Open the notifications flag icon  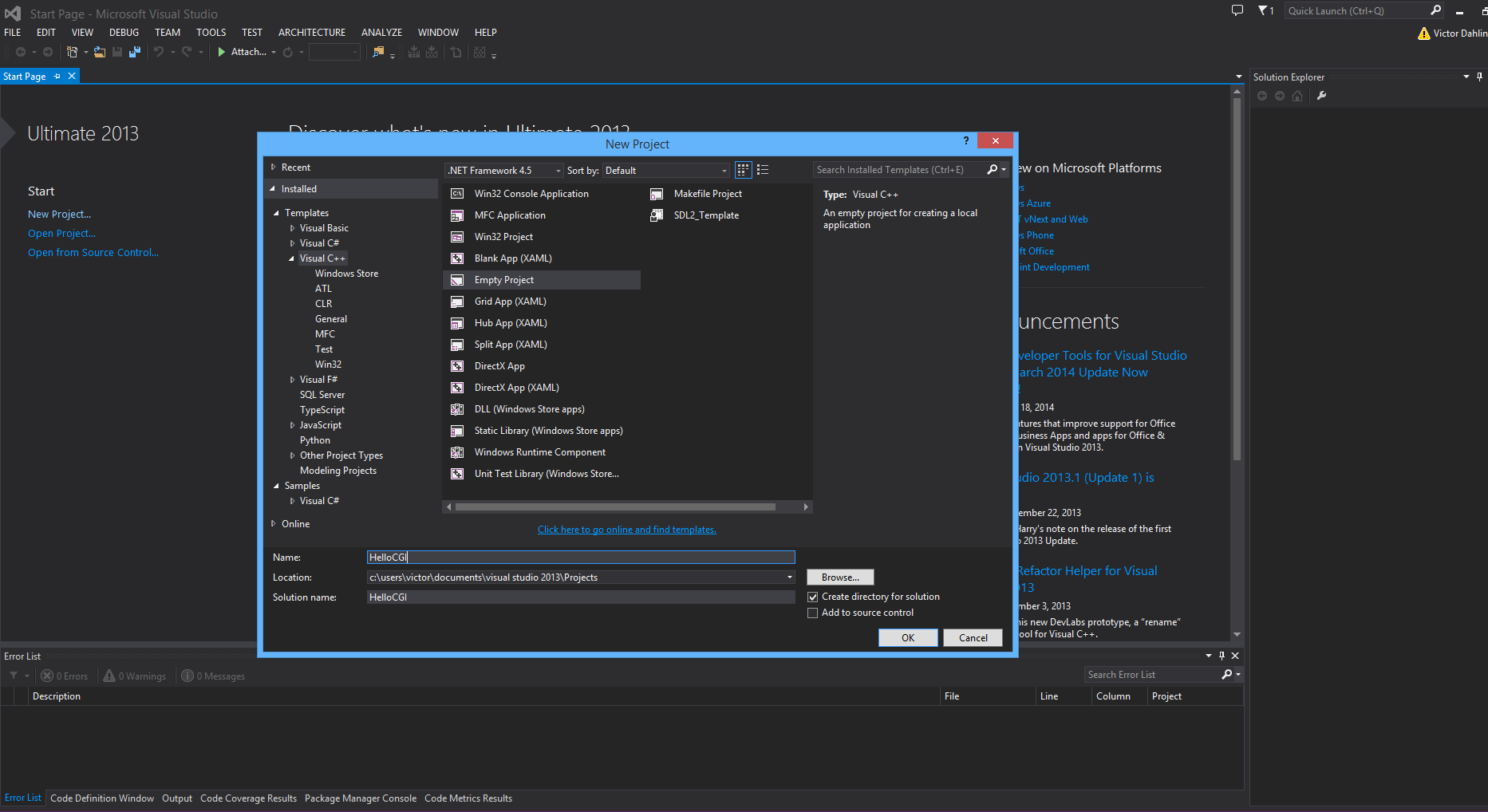[x=1264, y=10]
